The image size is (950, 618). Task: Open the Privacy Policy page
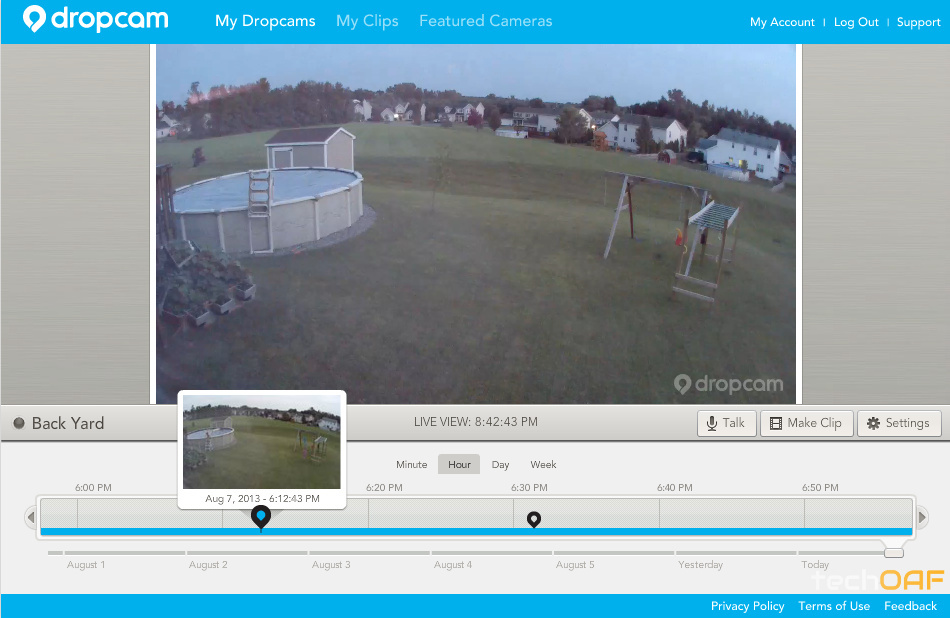point(747,605)
